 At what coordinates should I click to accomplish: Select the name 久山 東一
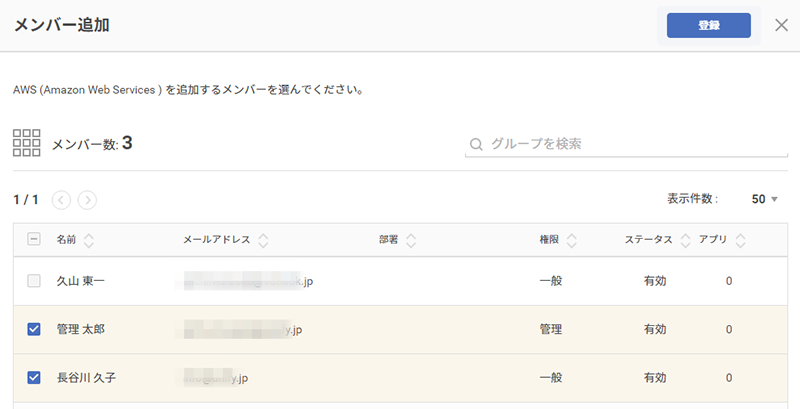80,281
